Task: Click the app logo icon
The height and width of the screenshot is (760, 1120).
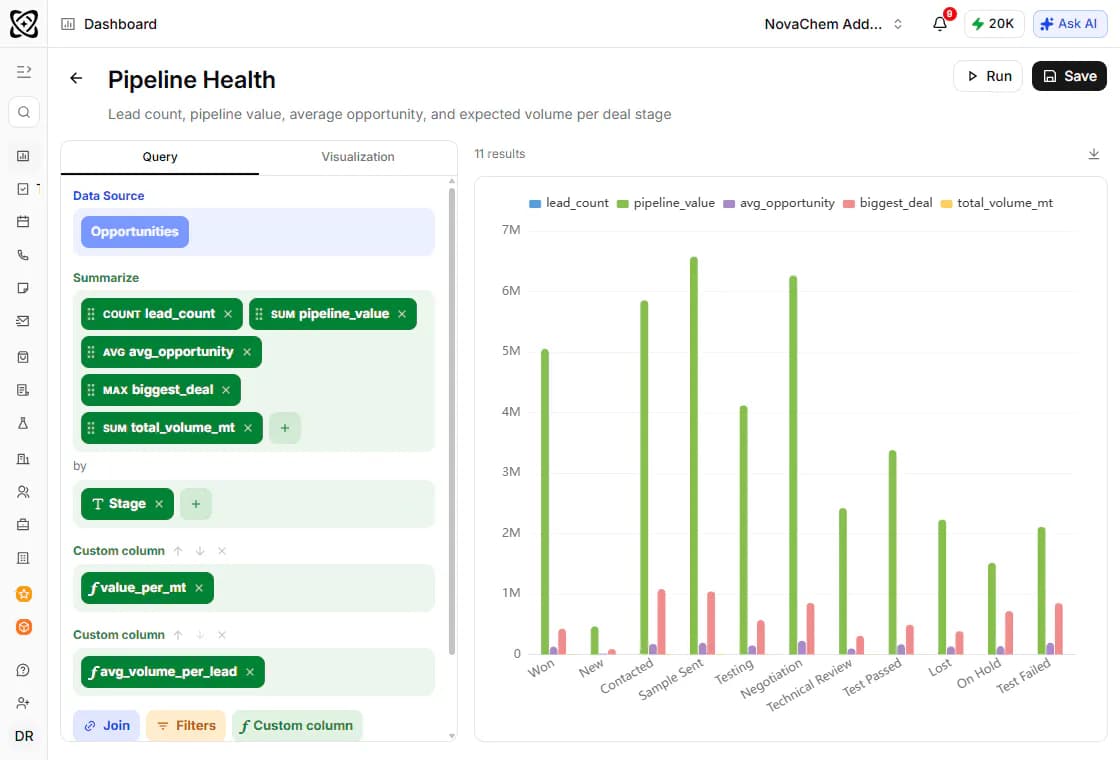Action: click(24, 24)
